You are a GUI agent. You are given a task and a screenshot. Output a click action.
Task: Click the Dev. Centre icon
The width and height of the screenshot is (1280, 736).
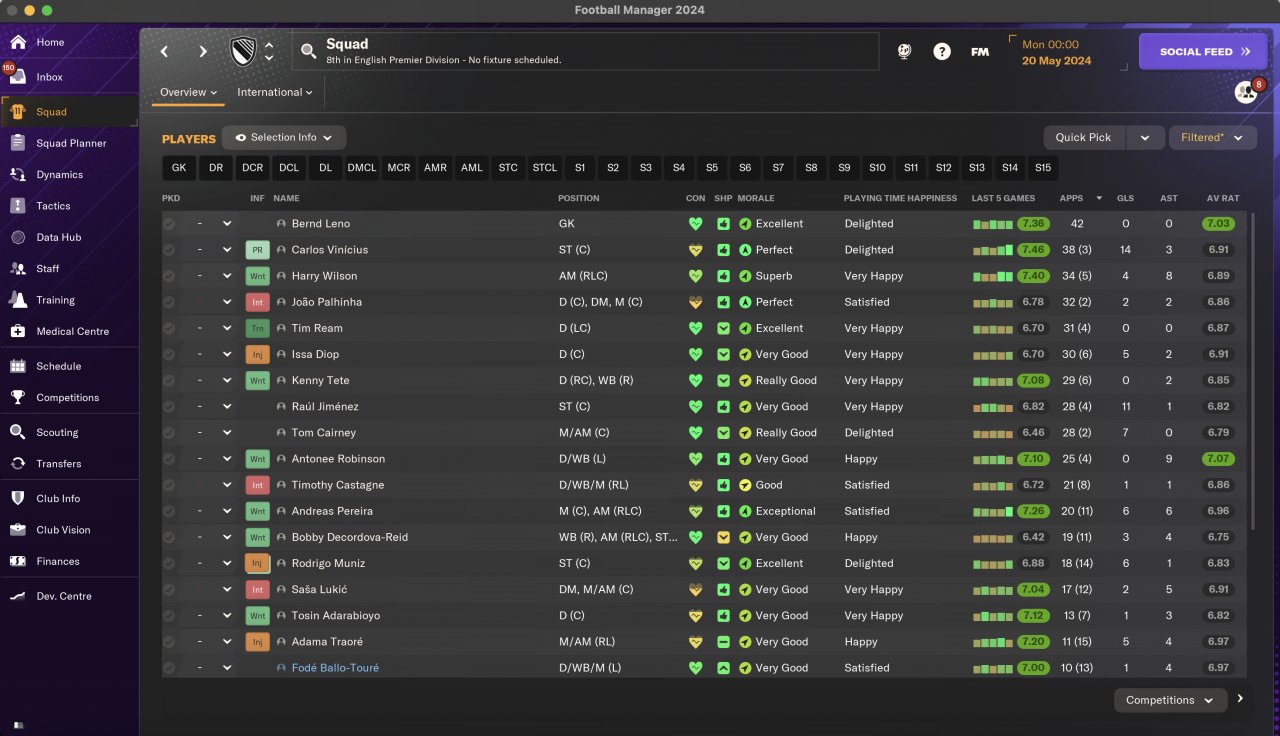(18, 596)
